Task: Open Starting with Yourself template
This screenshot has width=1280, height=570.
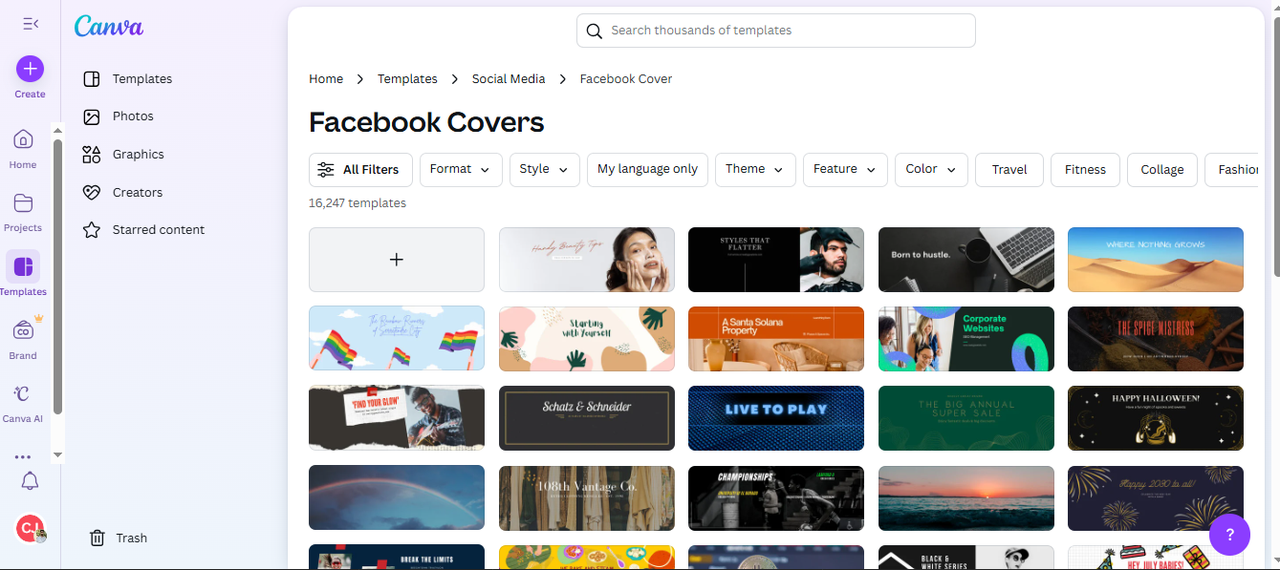Action: [x=587, y=339]
